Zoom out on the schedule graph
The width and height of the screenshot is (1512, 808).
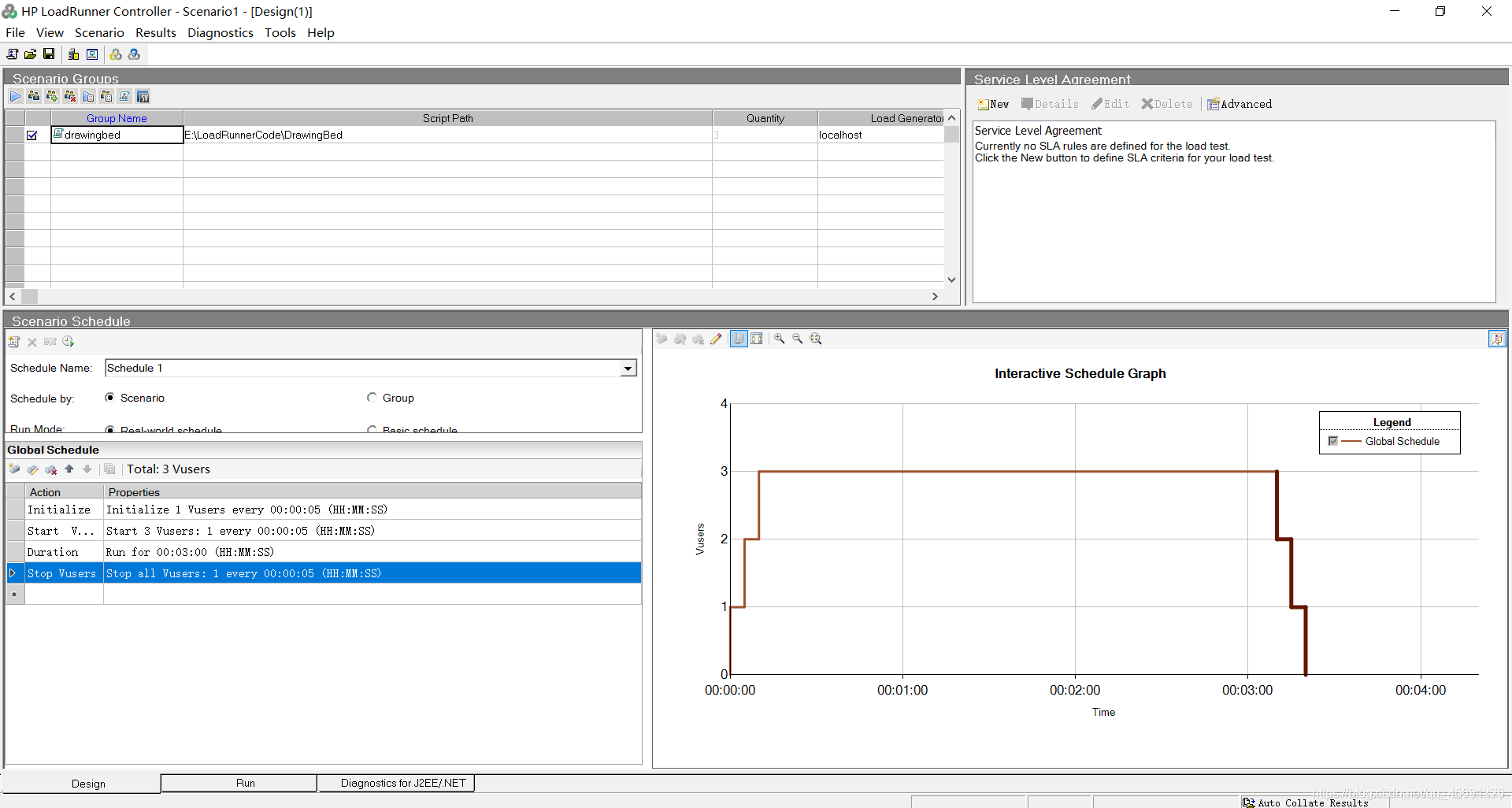click(797, 339)
